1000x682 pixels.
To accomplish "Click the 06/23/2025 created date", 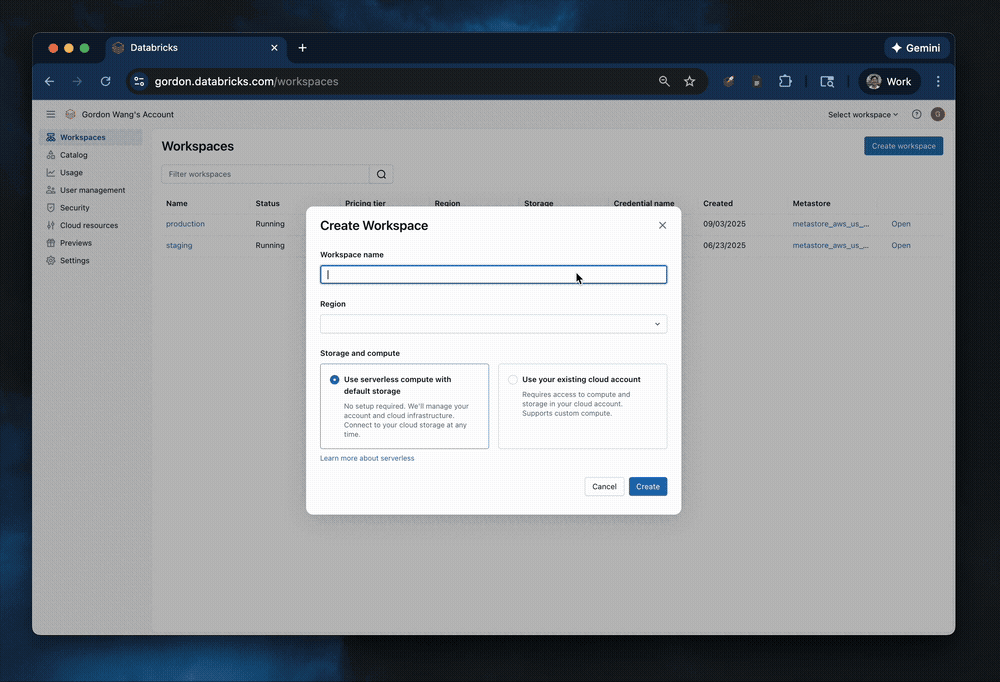I will pos(724,245).
